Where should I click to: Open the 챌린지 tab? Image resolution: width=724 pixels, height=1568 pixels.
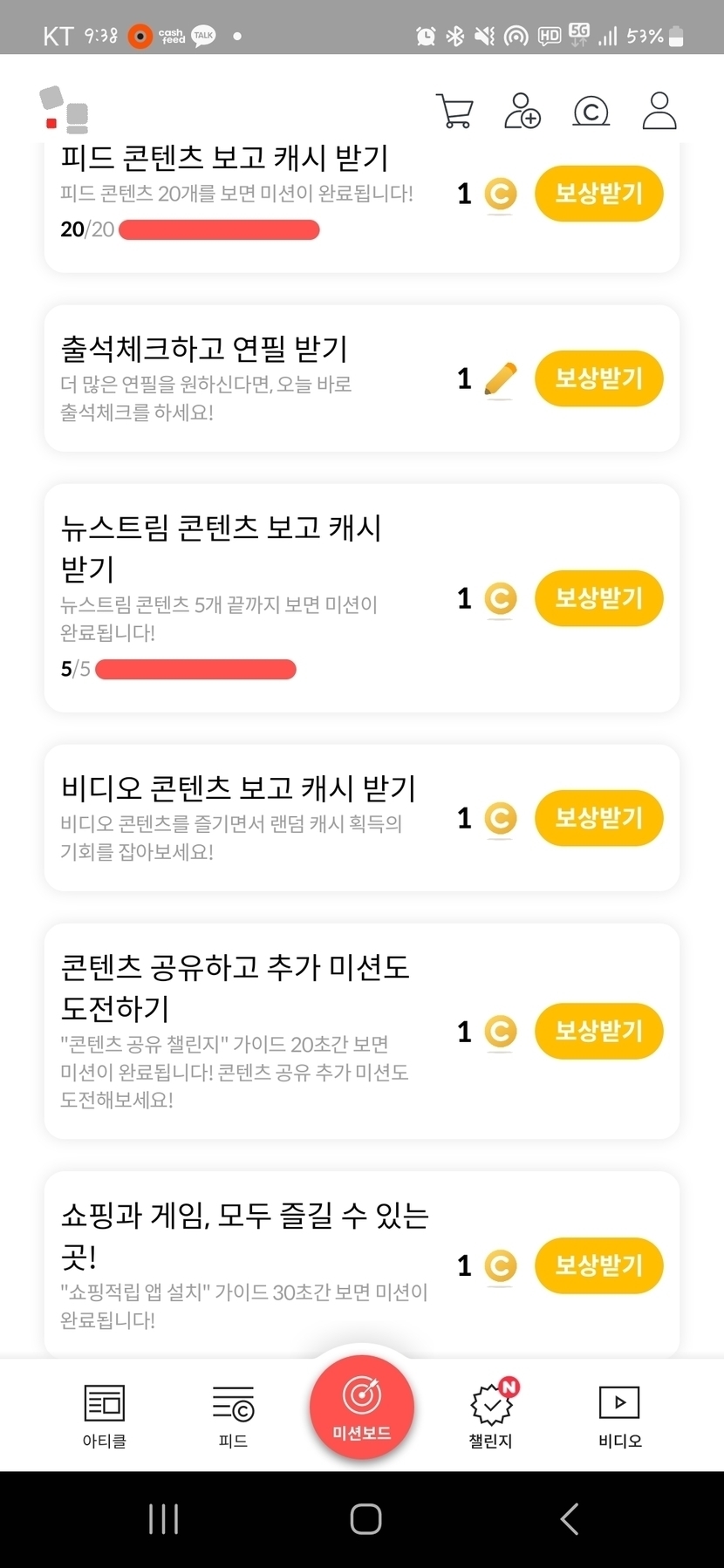pyautogui.click(x=491, y=1416)
